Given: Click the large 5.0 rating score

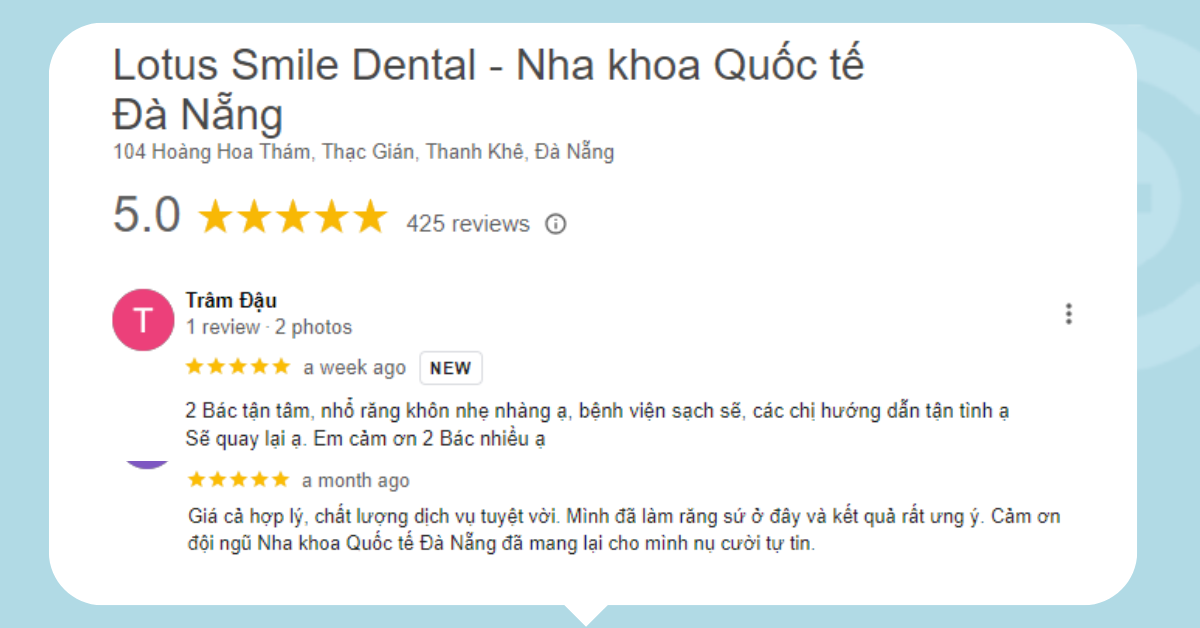Looking at the screenshot, I should click(x=146, y=215).
